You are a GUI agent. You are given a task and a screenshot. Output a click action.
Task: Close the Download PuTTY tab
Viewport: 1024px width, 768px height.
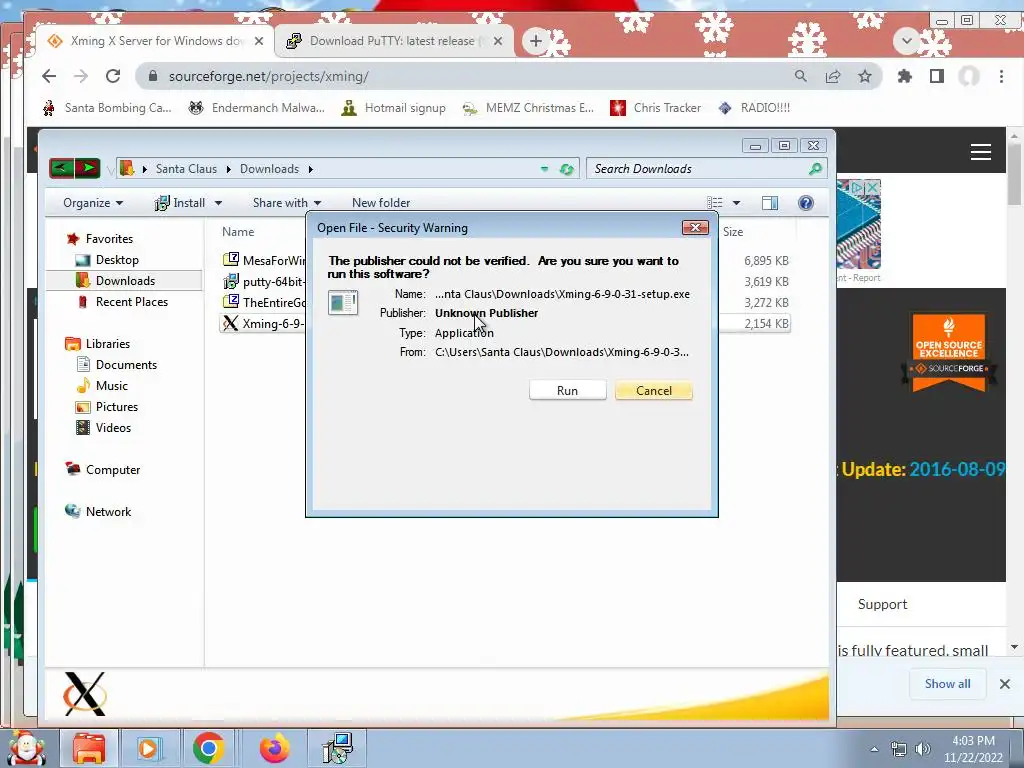coord(498,40)
